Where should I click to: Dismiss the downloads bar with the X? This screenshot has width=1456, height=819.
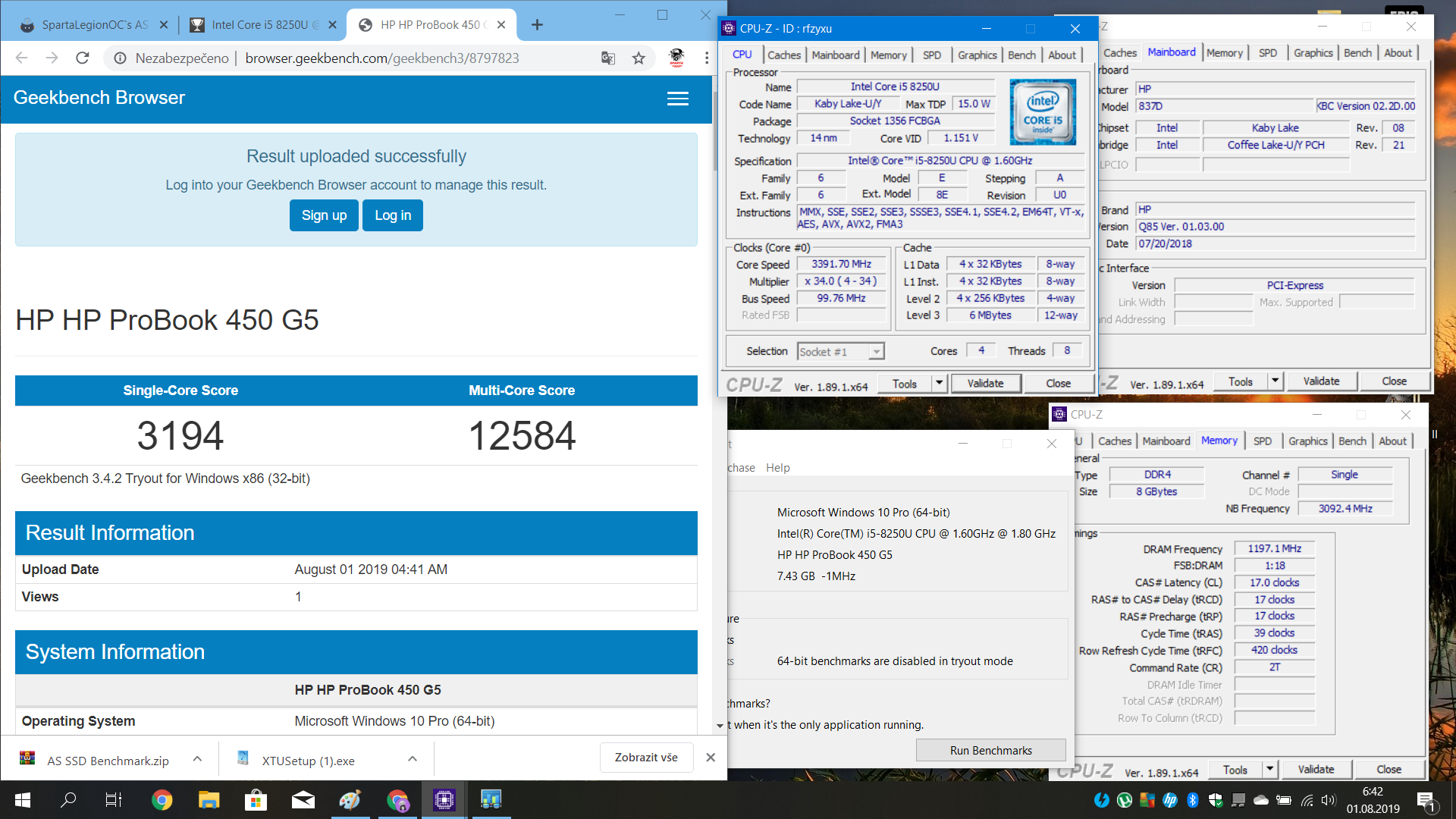point(710,757)
